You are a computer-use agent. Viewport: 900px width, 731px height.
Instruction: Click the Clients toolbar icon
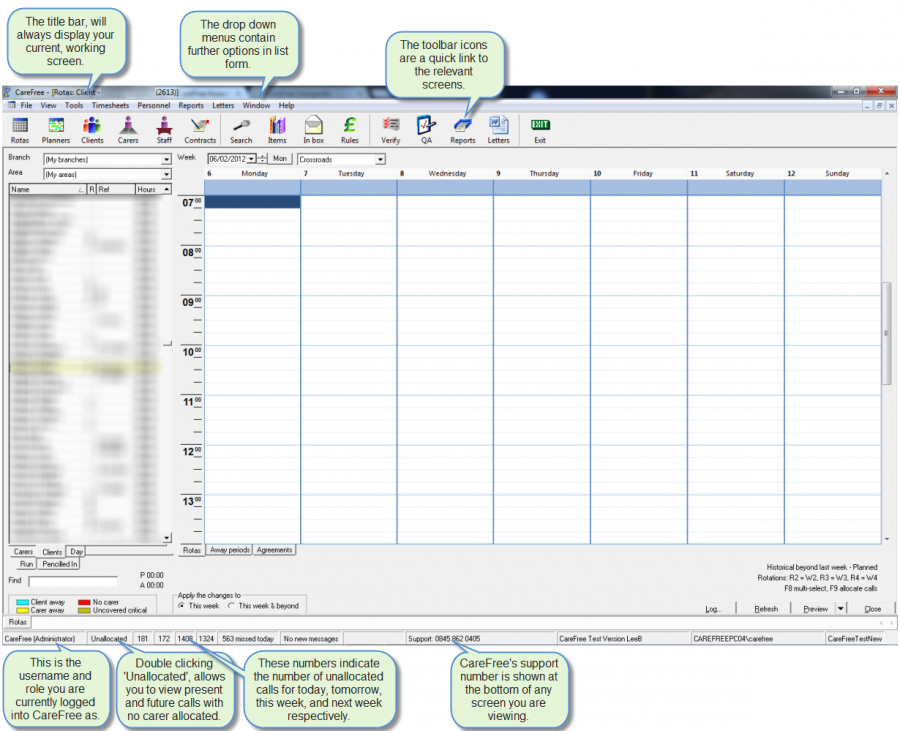click(x=92, y=128)
